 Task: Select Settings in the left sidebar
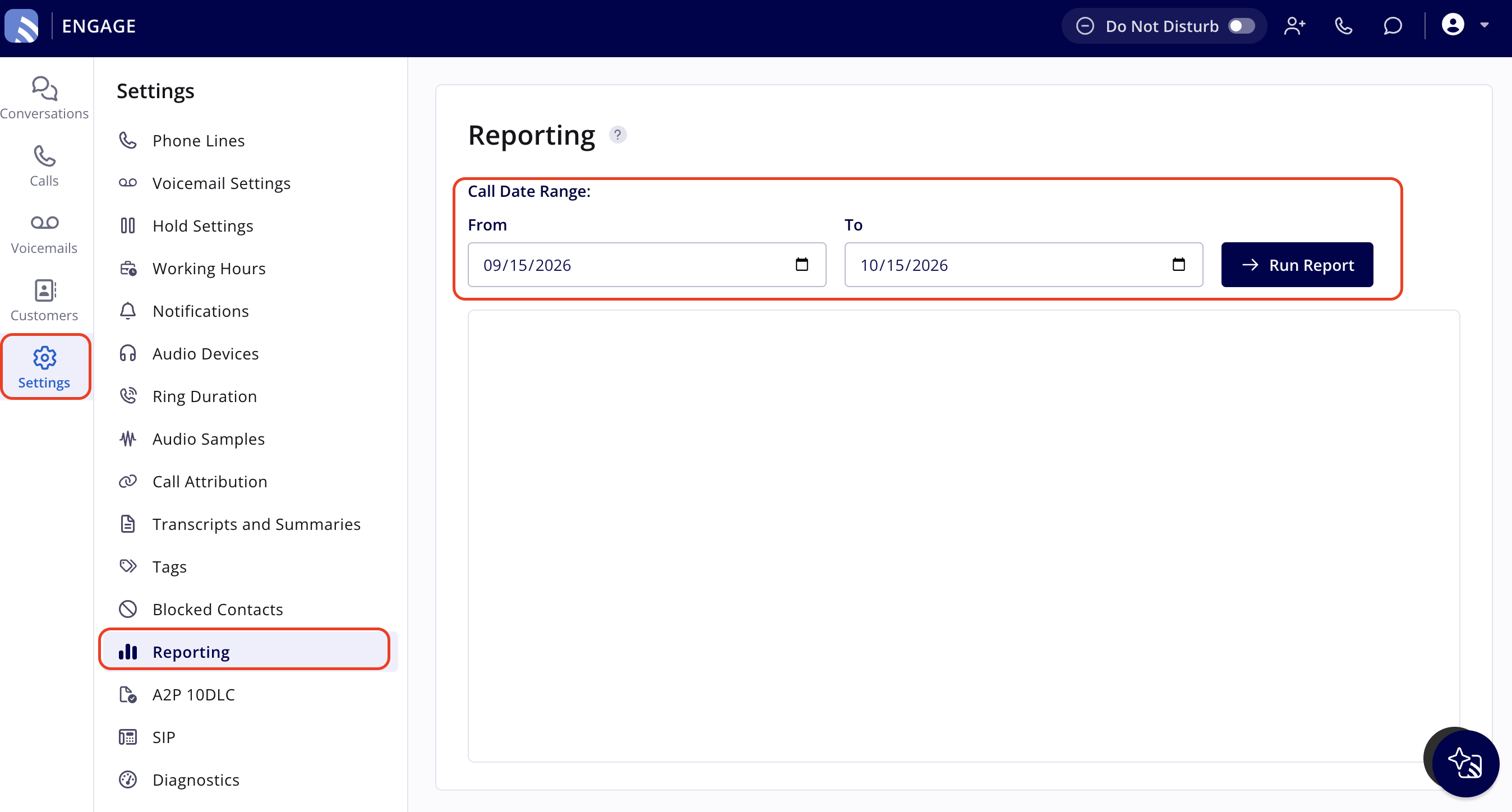[45, 368]
